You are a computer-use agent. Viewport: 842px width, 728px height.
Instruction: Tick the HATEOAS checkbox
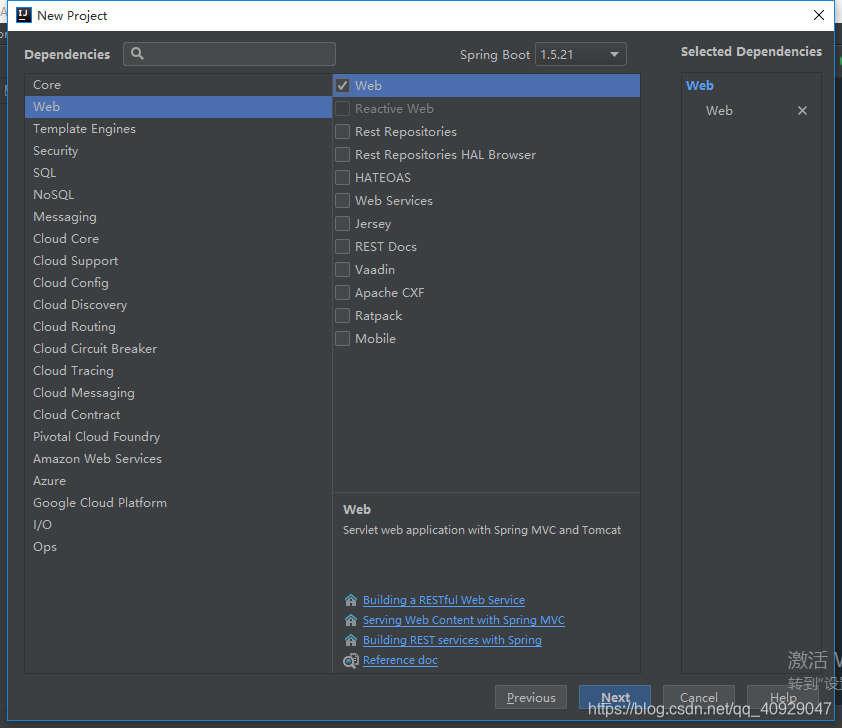click(343, 178)
